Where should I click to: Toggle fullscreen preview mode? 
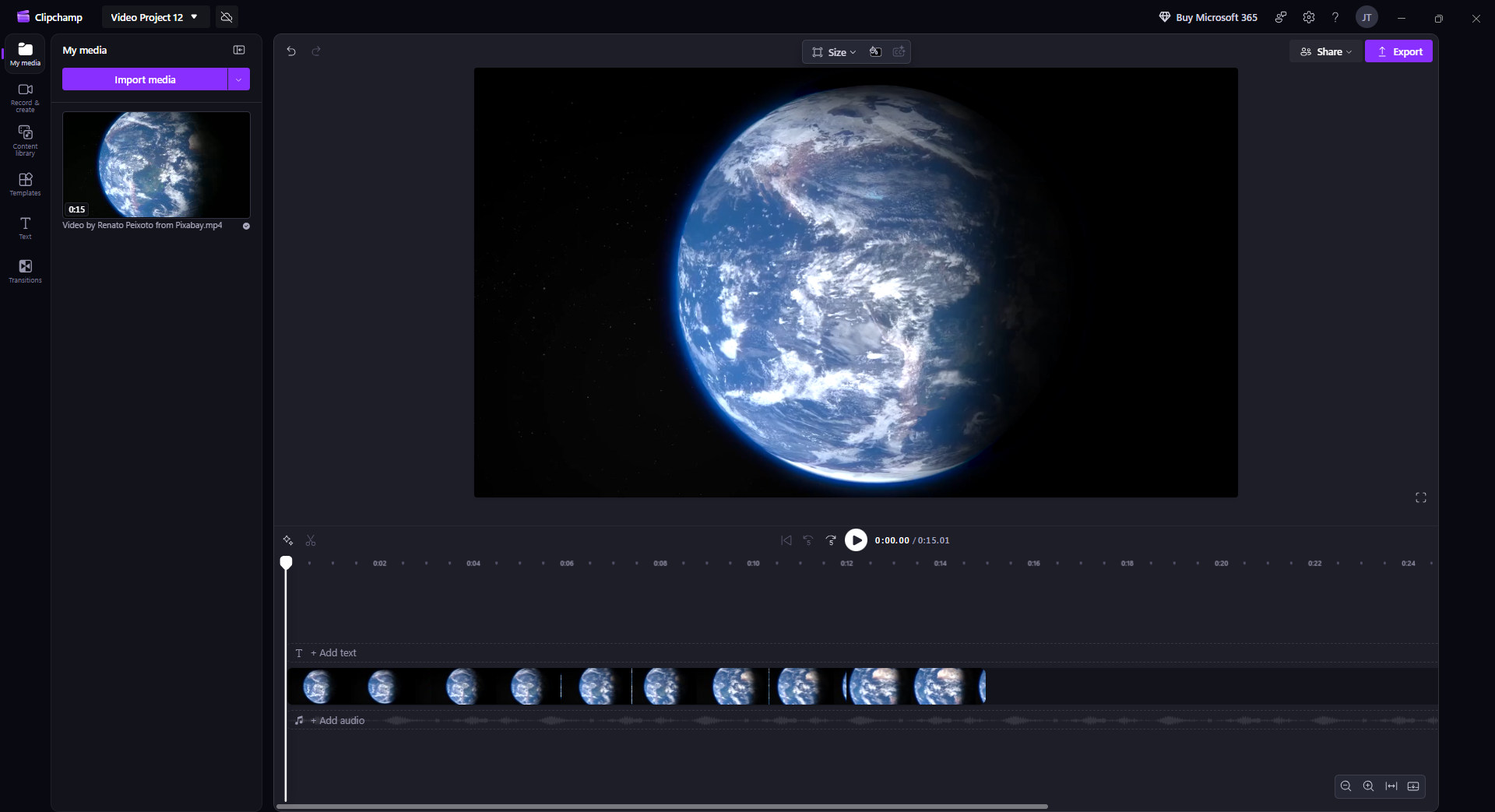(1421, 497)
